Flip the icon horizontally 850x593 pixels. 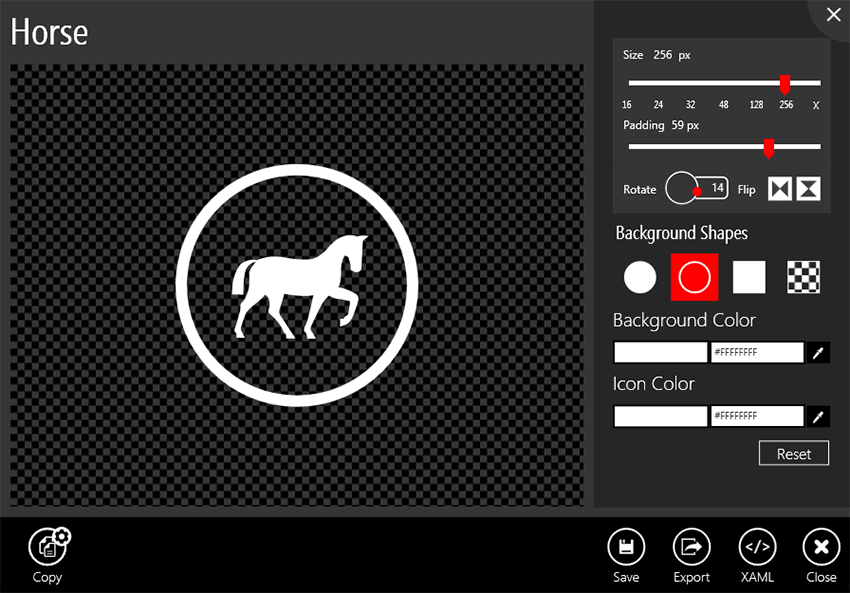779,189
